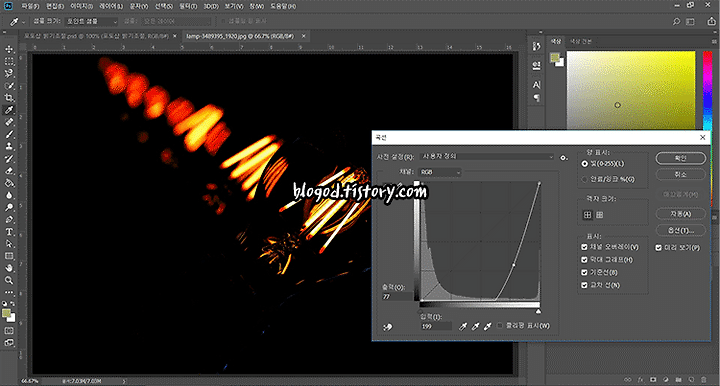Select the Pen tool

9,219
